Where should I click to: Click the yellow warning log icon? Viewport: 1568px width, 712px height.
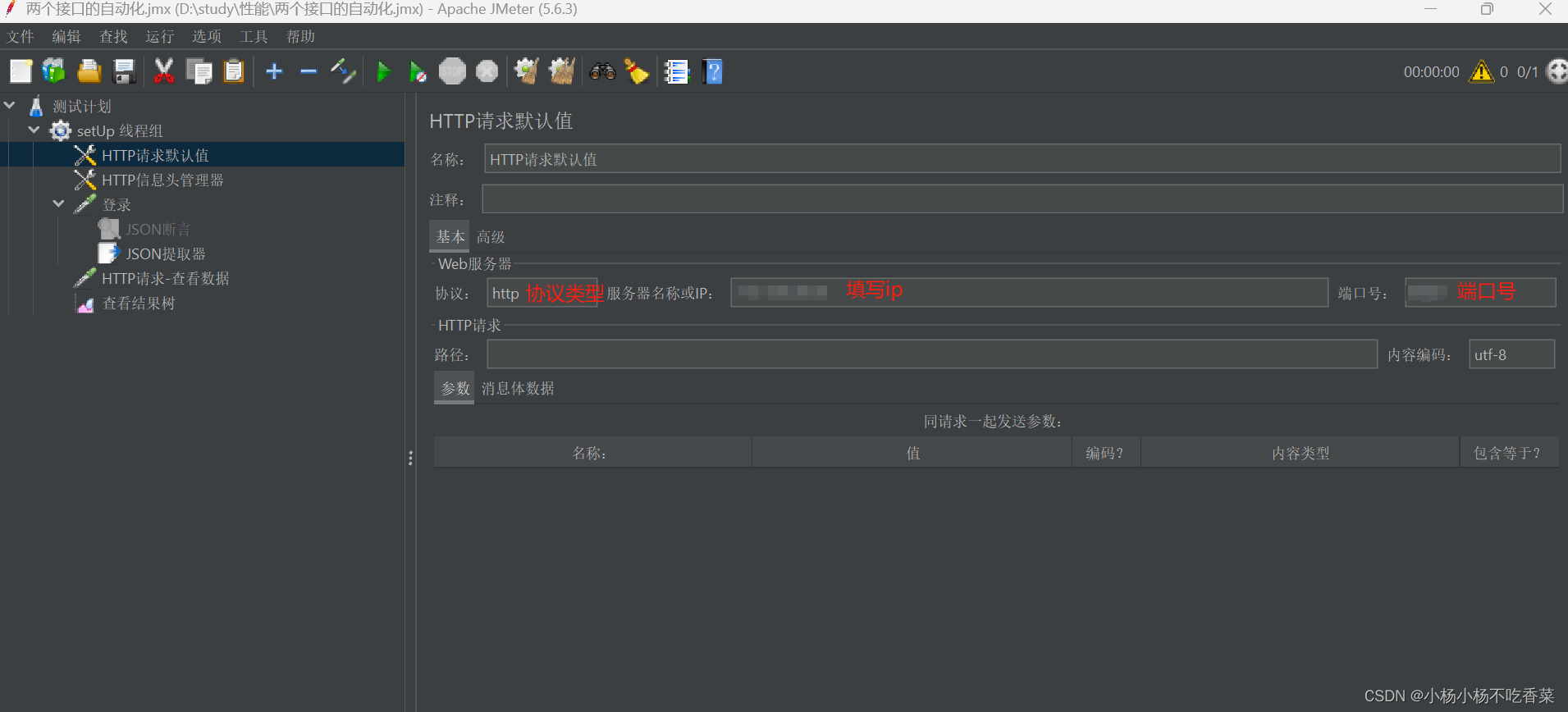pyautogui.click(x=1482, y=71)
